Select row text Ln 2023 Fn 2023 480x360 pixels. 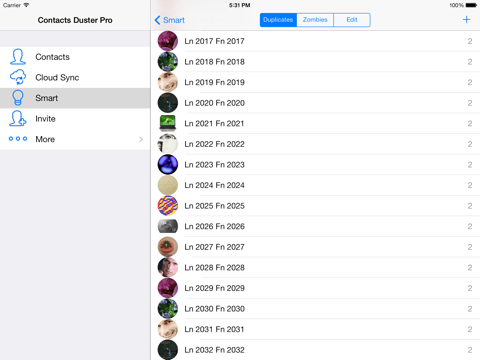214,165
